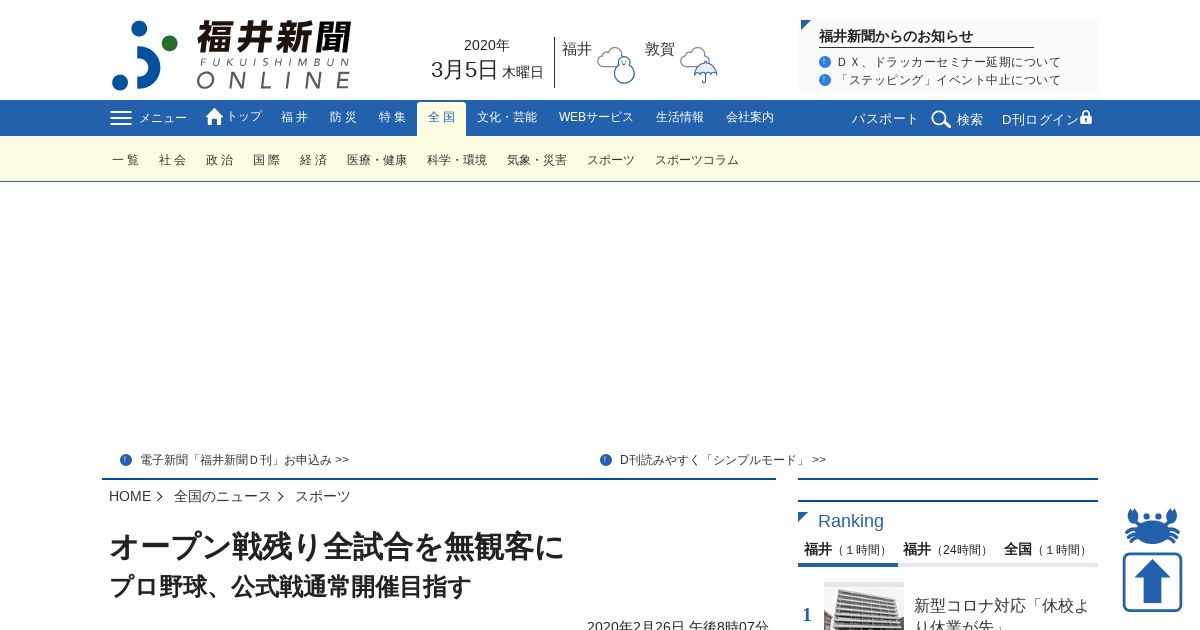Click the Fukui Shimbun Online logo
Image resolution: width=1200 pixels, height=630 pixels.
click(231, 55)
